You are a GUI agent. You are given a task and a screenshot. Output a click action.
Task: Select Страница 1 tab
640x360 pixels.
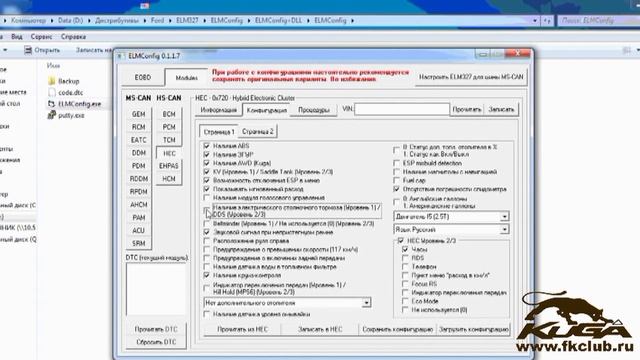(x=219, y=132)
